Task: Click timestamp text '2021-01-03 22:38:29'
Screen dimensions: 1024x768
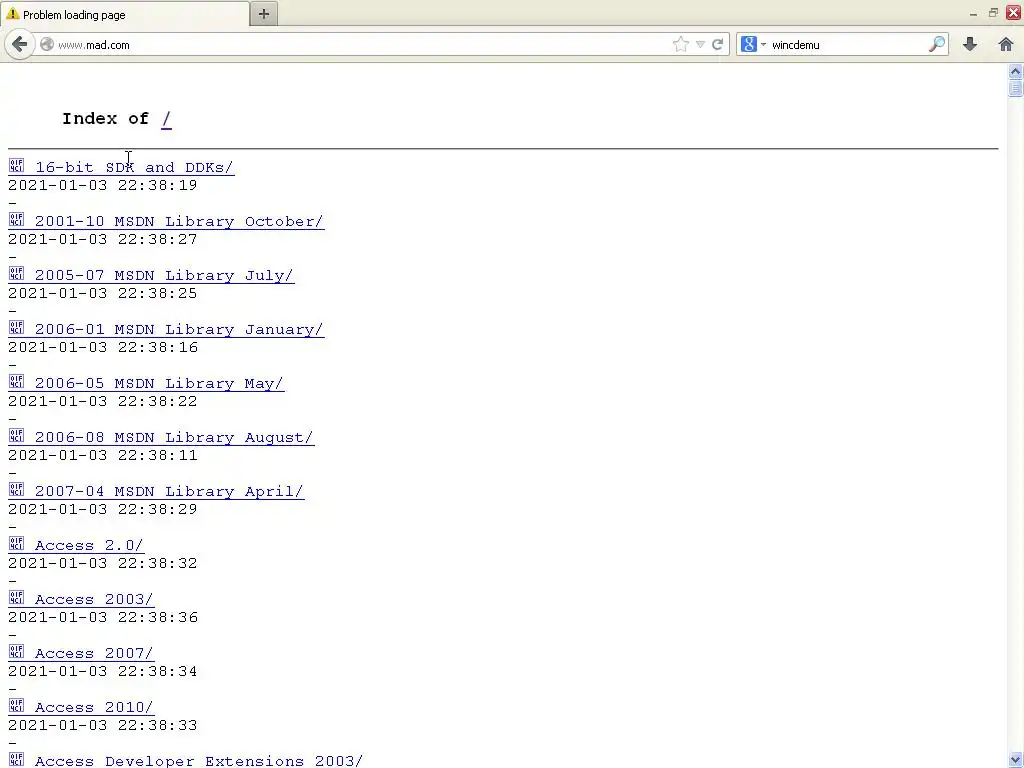Action: pos(103,509)
